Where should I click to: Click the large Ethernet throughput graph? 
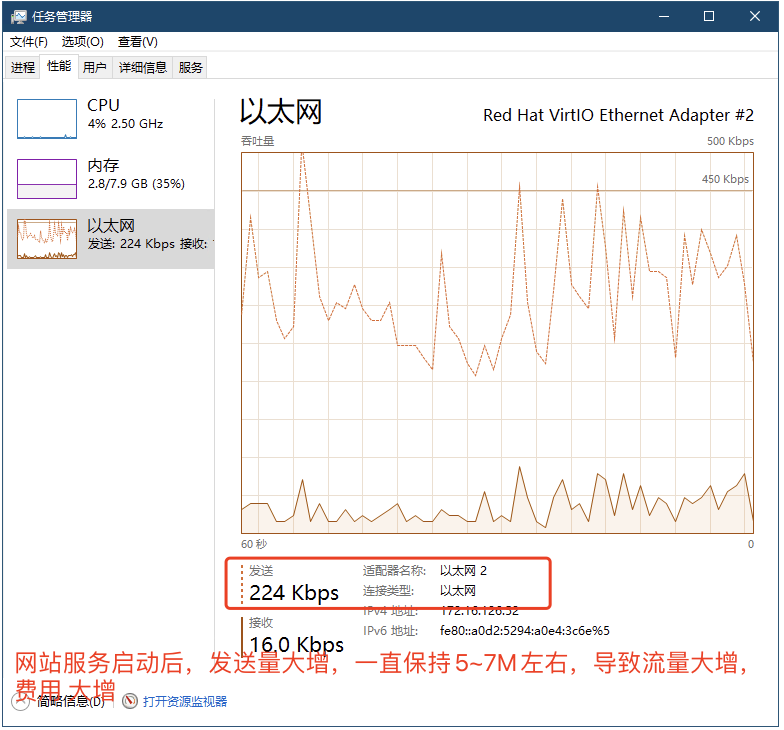click(497, 343)
